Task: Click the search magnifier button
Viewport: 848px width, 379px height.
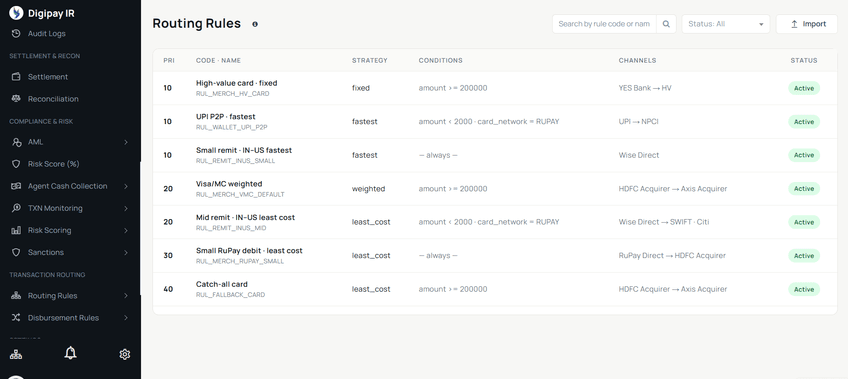Action: click(666, 24)
